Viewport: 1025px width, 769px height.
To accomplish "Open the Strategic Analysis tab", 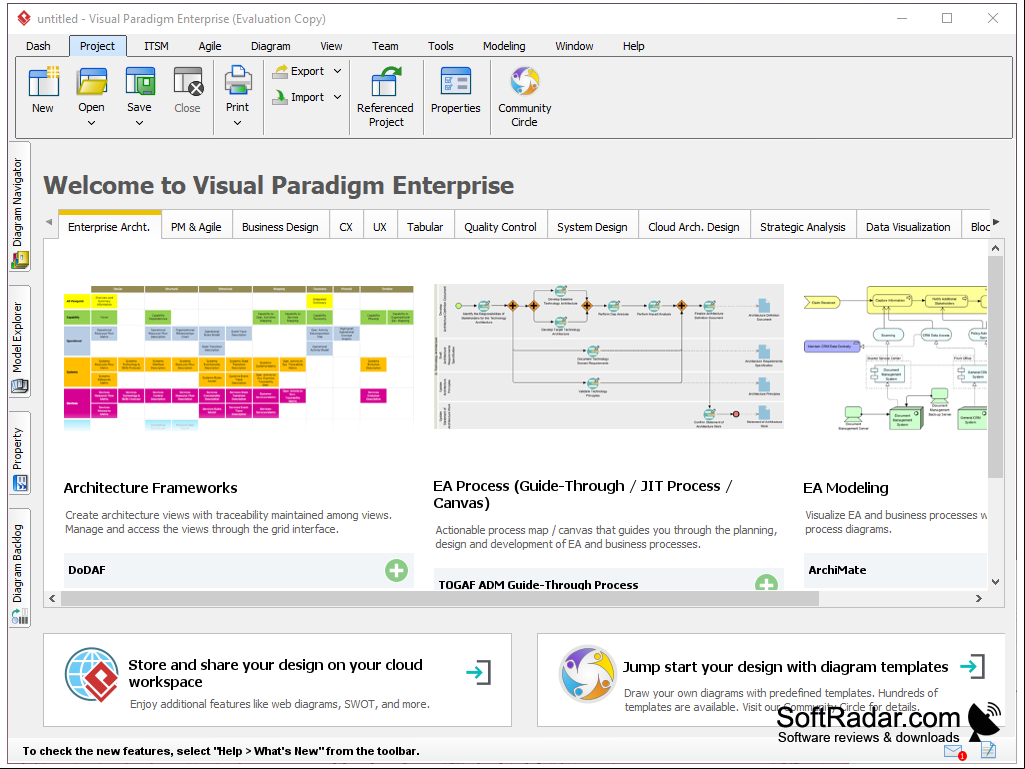I will coord(803,227).
